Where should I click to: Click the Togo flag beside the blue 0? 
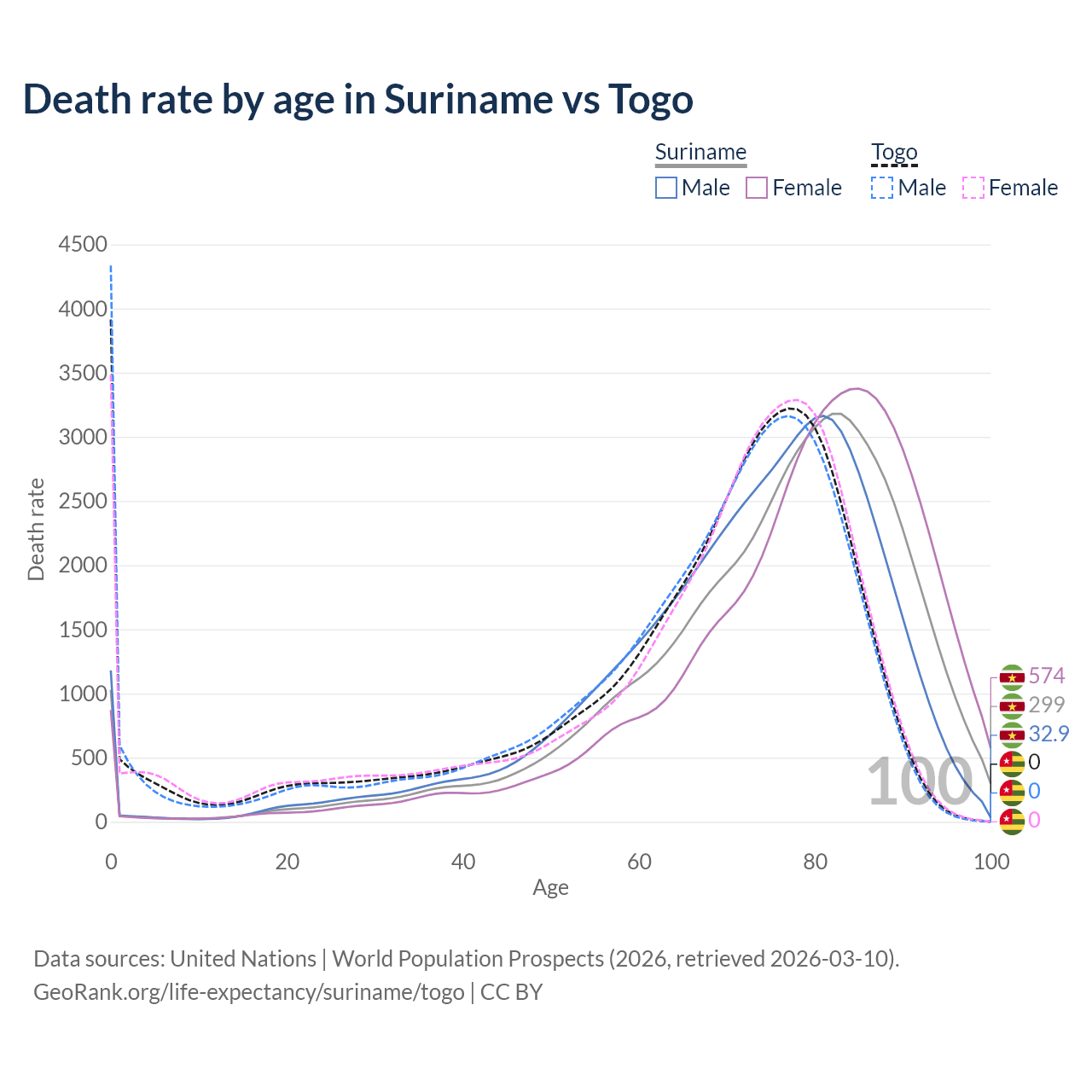[1012, 792]
